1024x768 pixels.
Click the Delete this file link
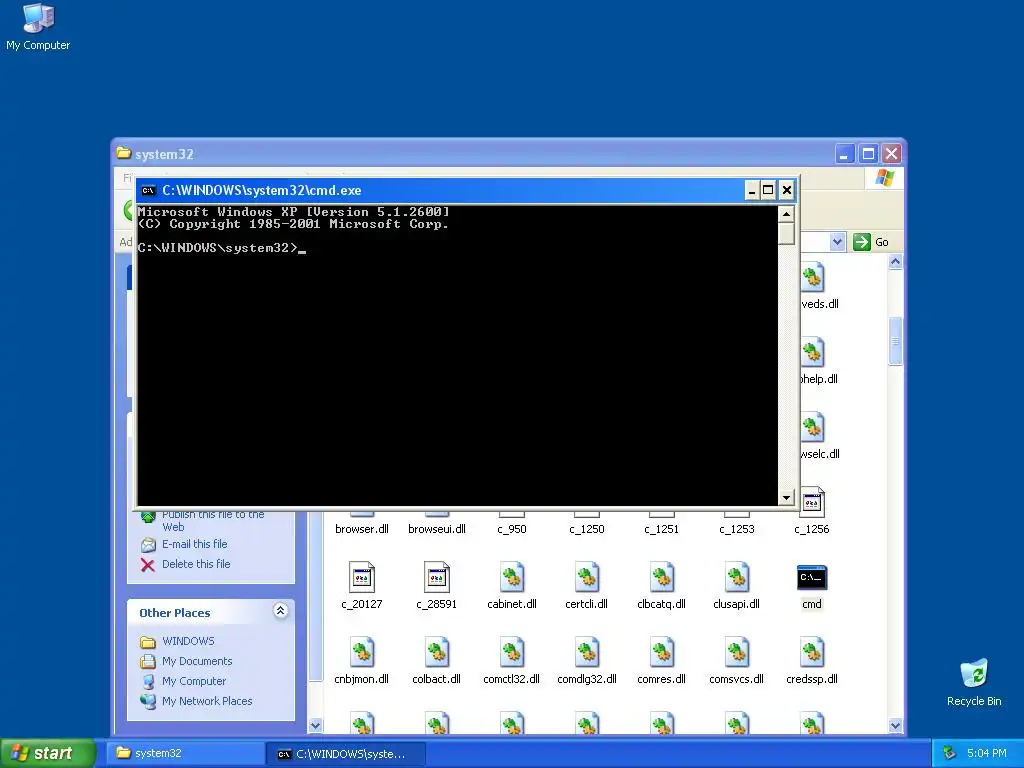pos(196,564)
